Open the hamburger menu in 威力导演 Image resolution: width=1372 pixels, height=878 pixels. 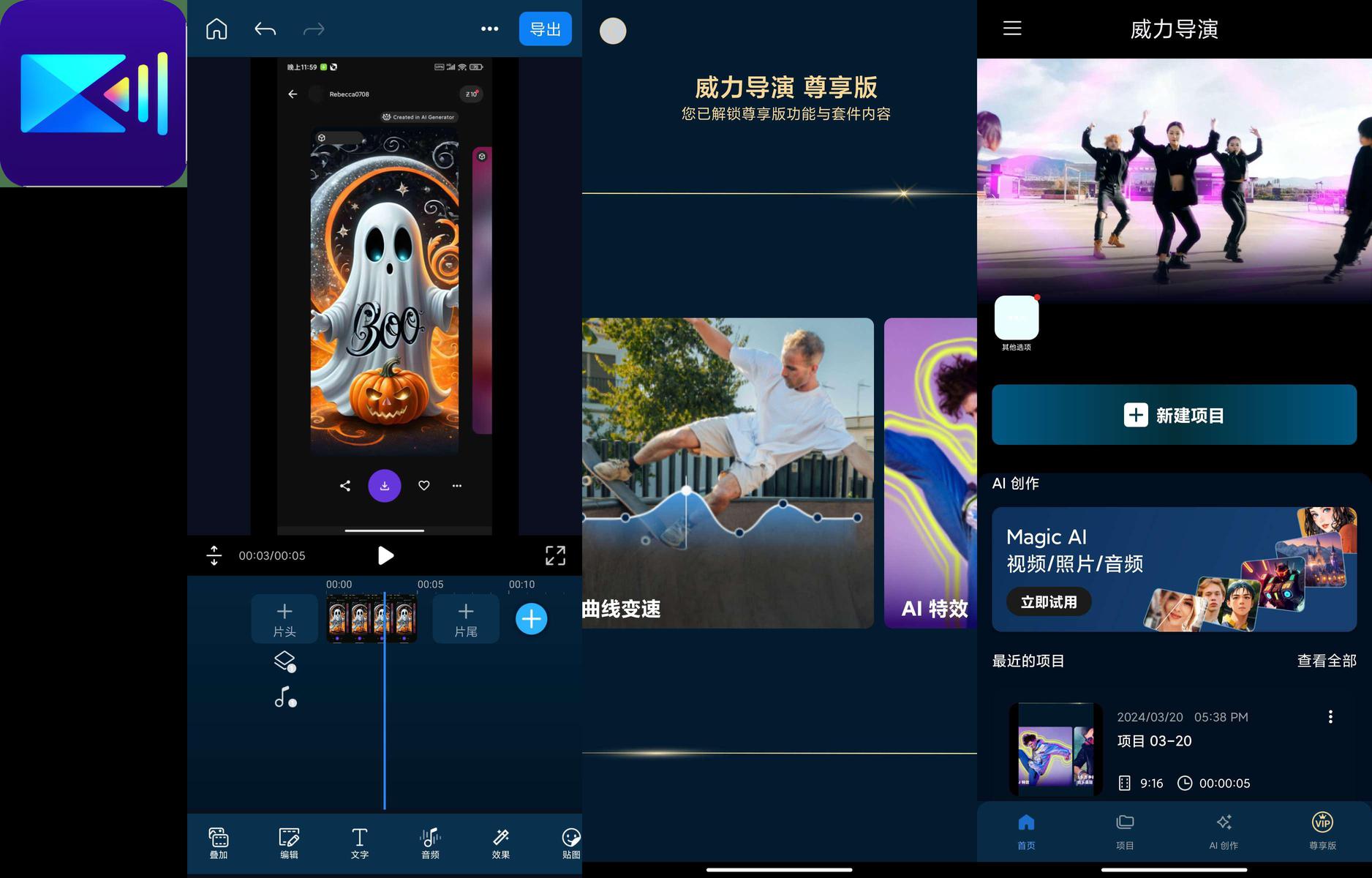click(1012, 29)
